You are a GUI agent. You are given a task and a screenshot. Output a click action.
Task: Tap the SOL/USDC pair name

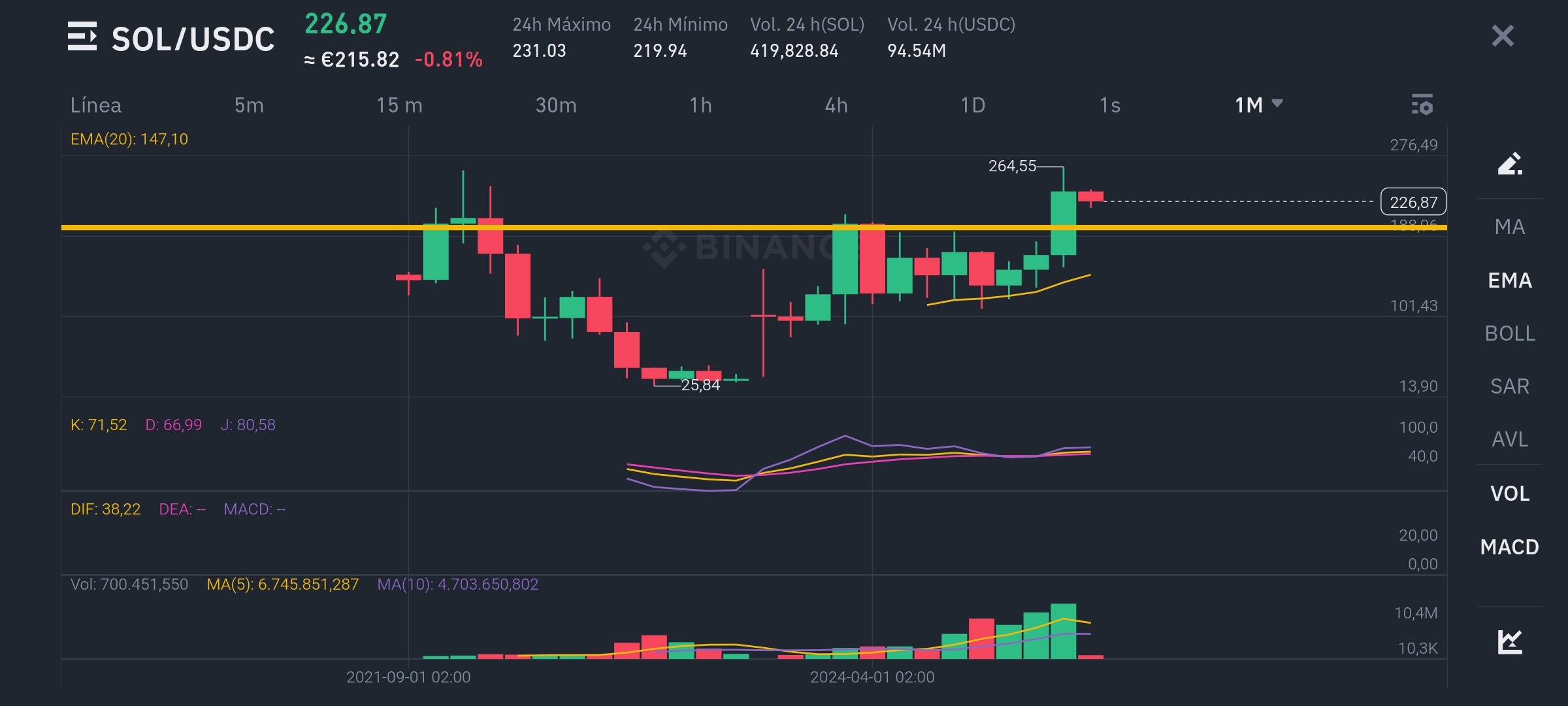pos(193,39)
